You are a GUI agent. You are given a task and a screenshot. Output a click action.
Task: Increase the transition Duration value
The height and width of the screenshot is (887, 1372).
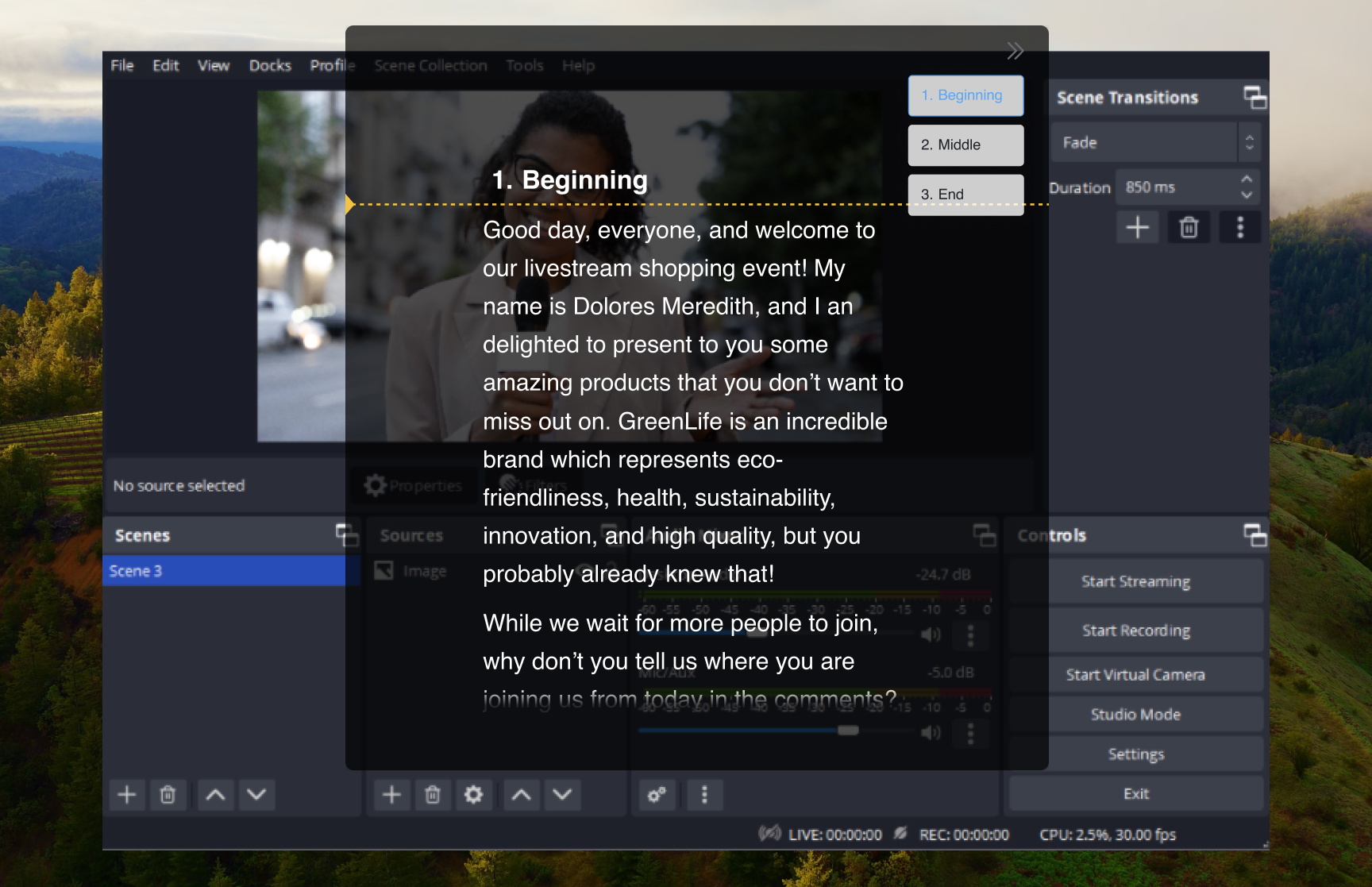(x=1247, y=179)
